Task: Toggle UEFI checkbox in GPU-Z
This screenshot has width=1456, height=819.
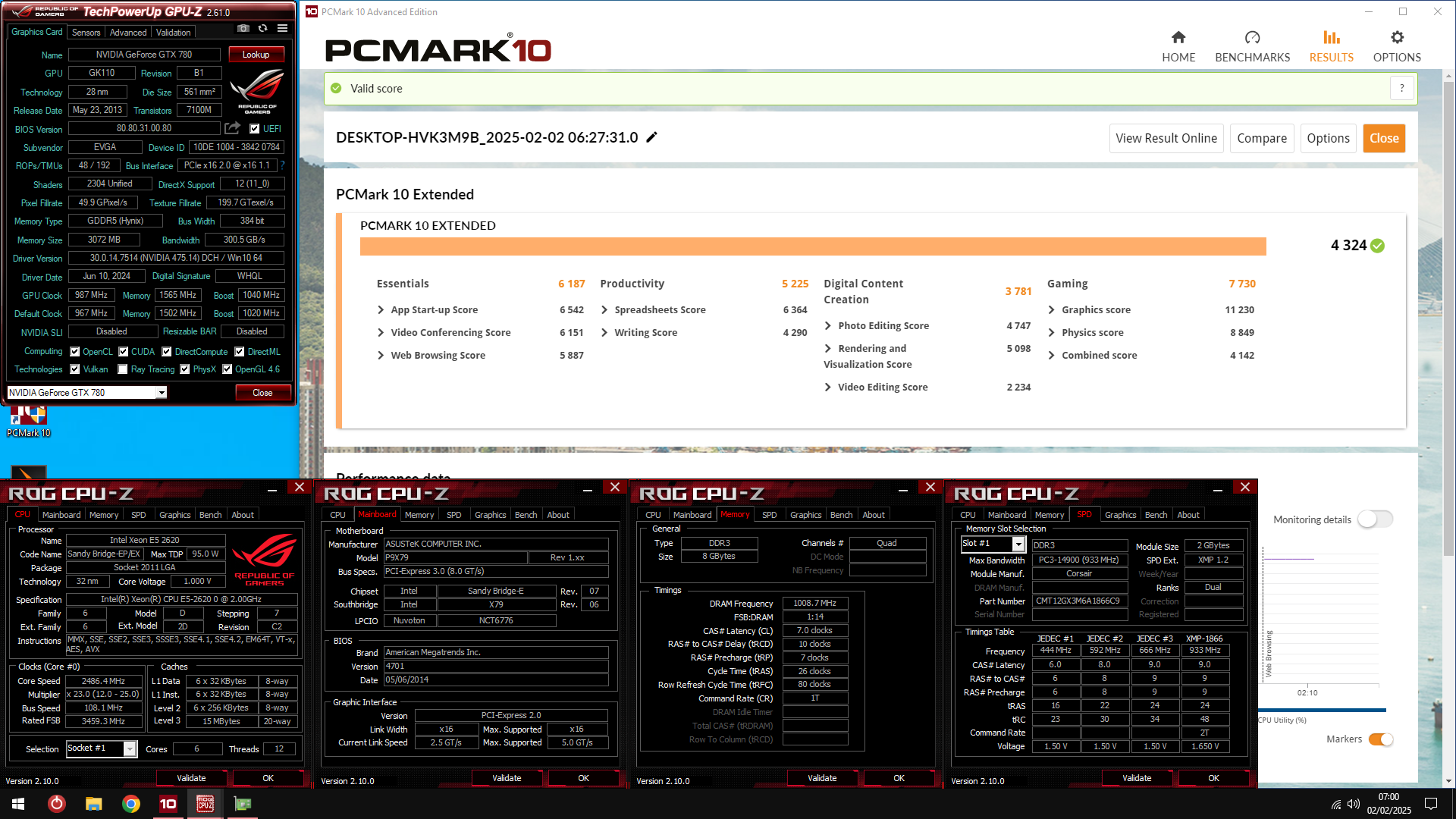Action: click(255, 129)
